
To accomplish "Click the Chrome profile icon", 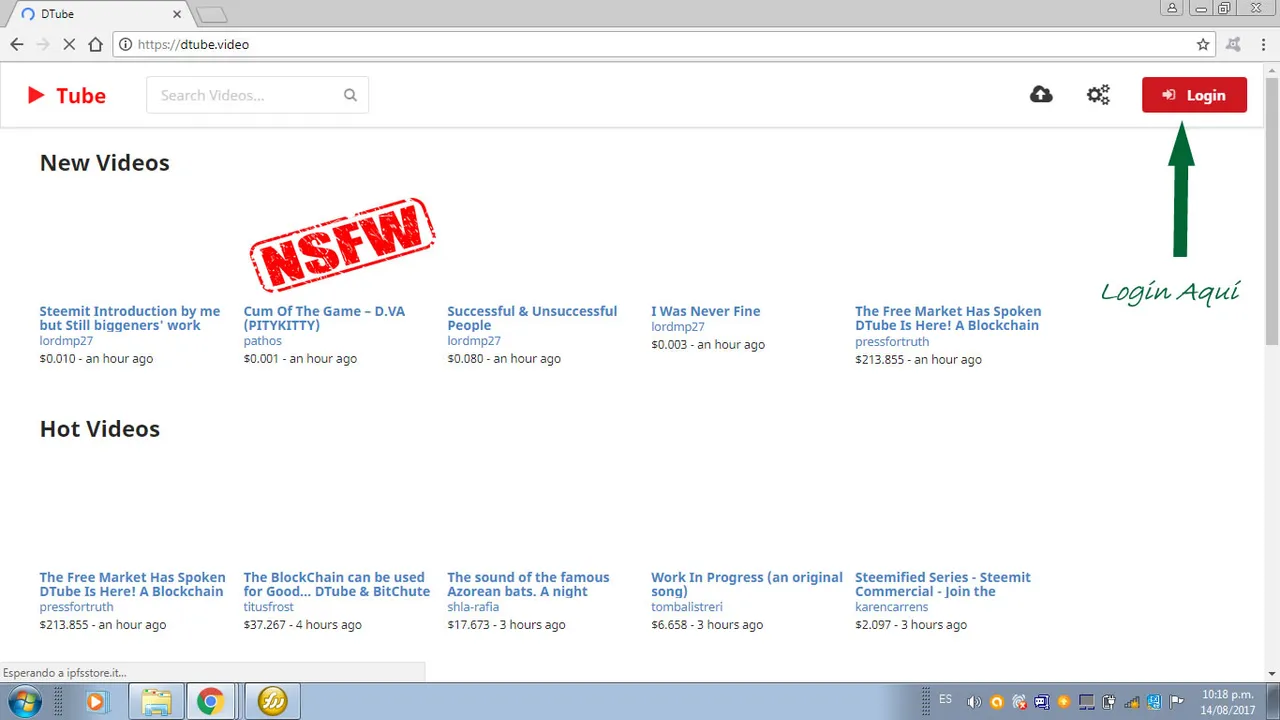I will pos(1172,8).
